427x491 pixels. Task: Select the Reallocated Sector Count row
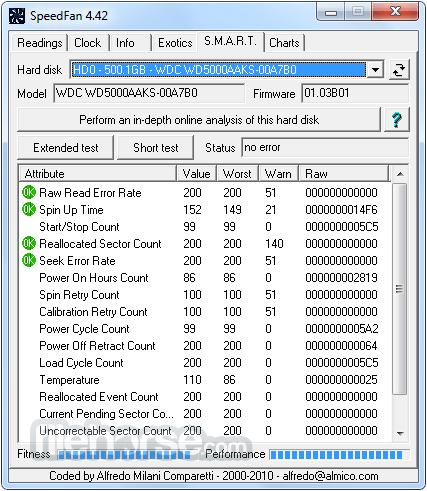tap(205, 244)
